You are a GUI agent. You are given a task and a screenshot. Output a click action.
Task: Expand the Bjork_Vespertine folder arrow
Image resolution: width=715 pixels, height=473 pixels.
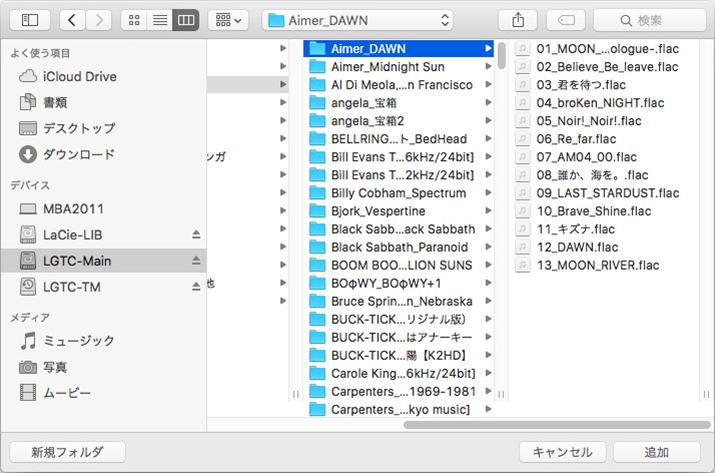(488, 211)
